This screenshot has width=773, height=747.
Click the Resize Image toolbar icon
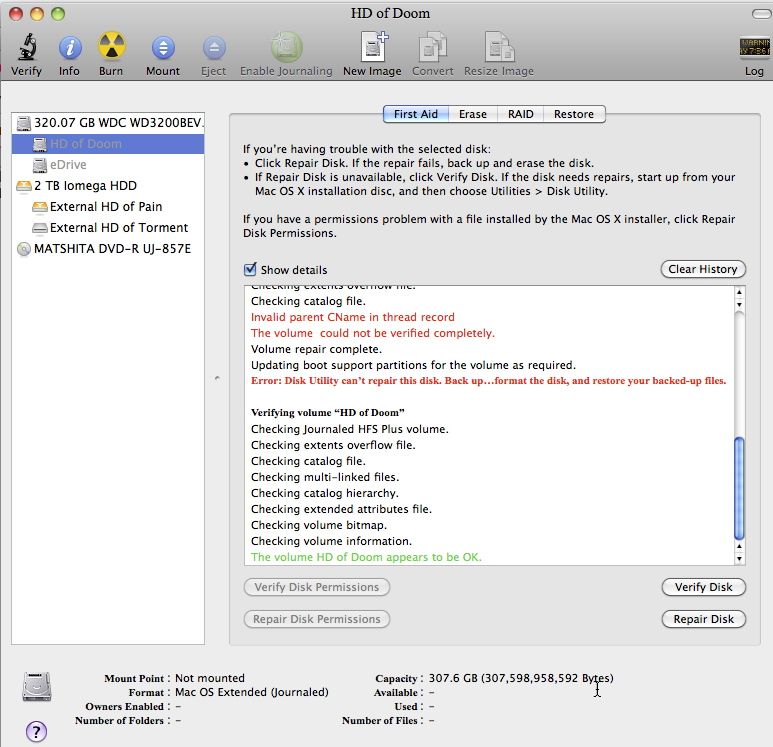coord(499,47)
